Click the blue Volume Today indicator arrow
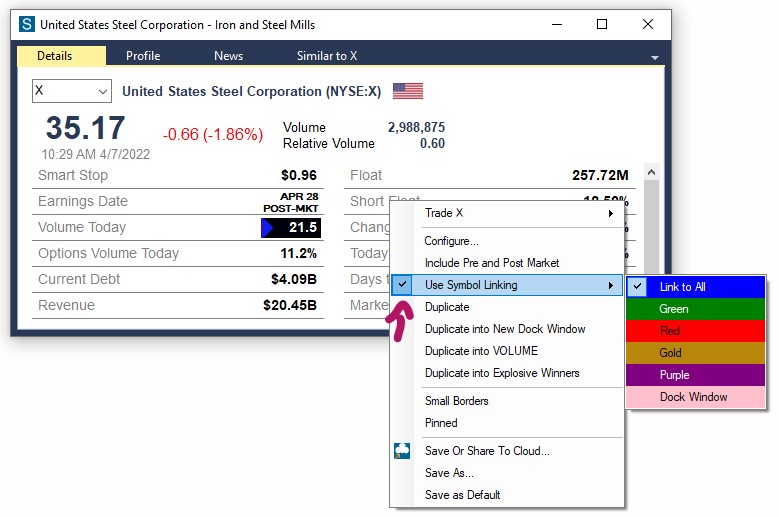This screenshot has width=779, height=517. pyautogui.click(x=267, y=228)
